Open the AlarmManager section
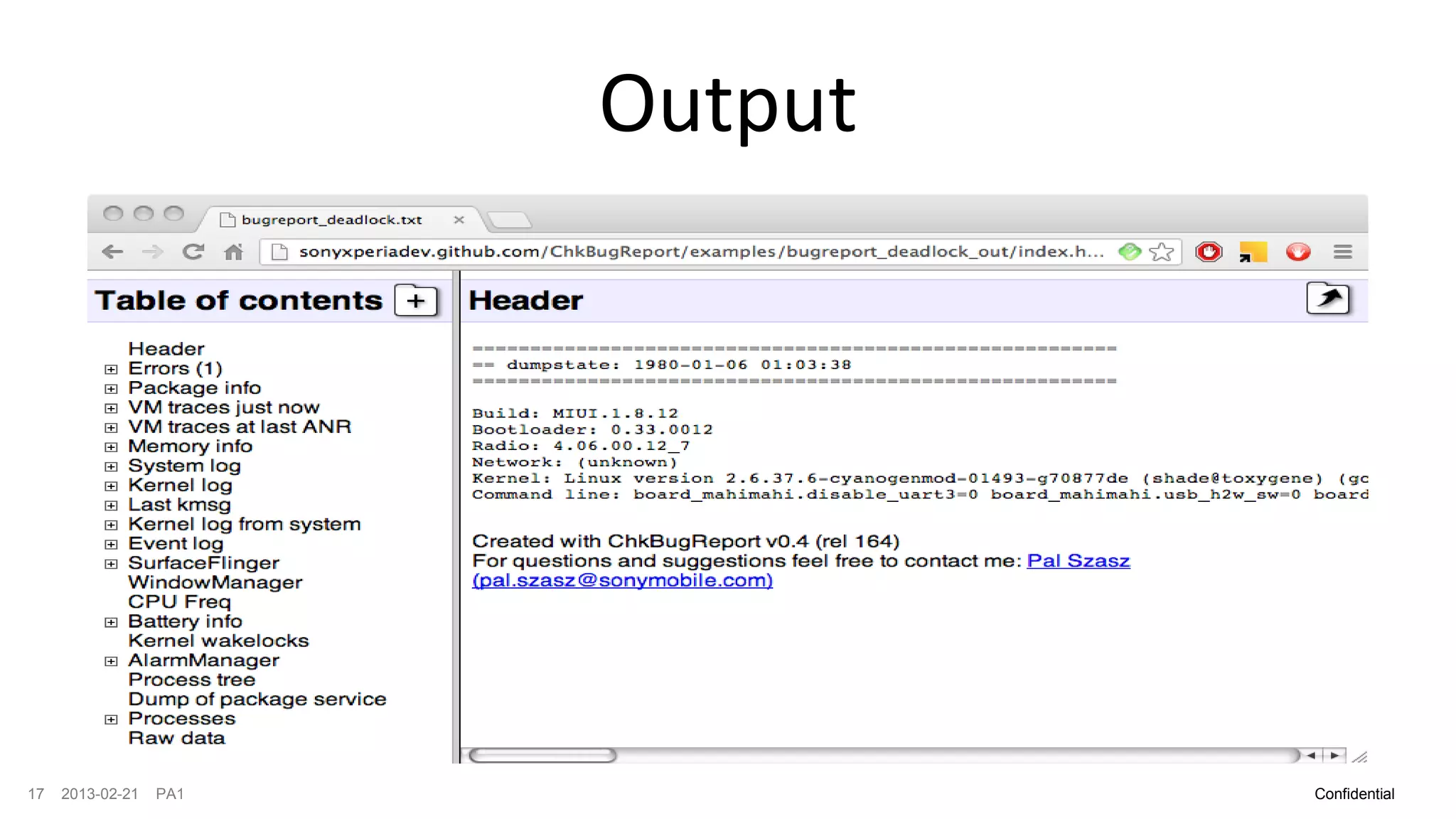Viewport: 1456px width, 819px height. click(204, 660)
